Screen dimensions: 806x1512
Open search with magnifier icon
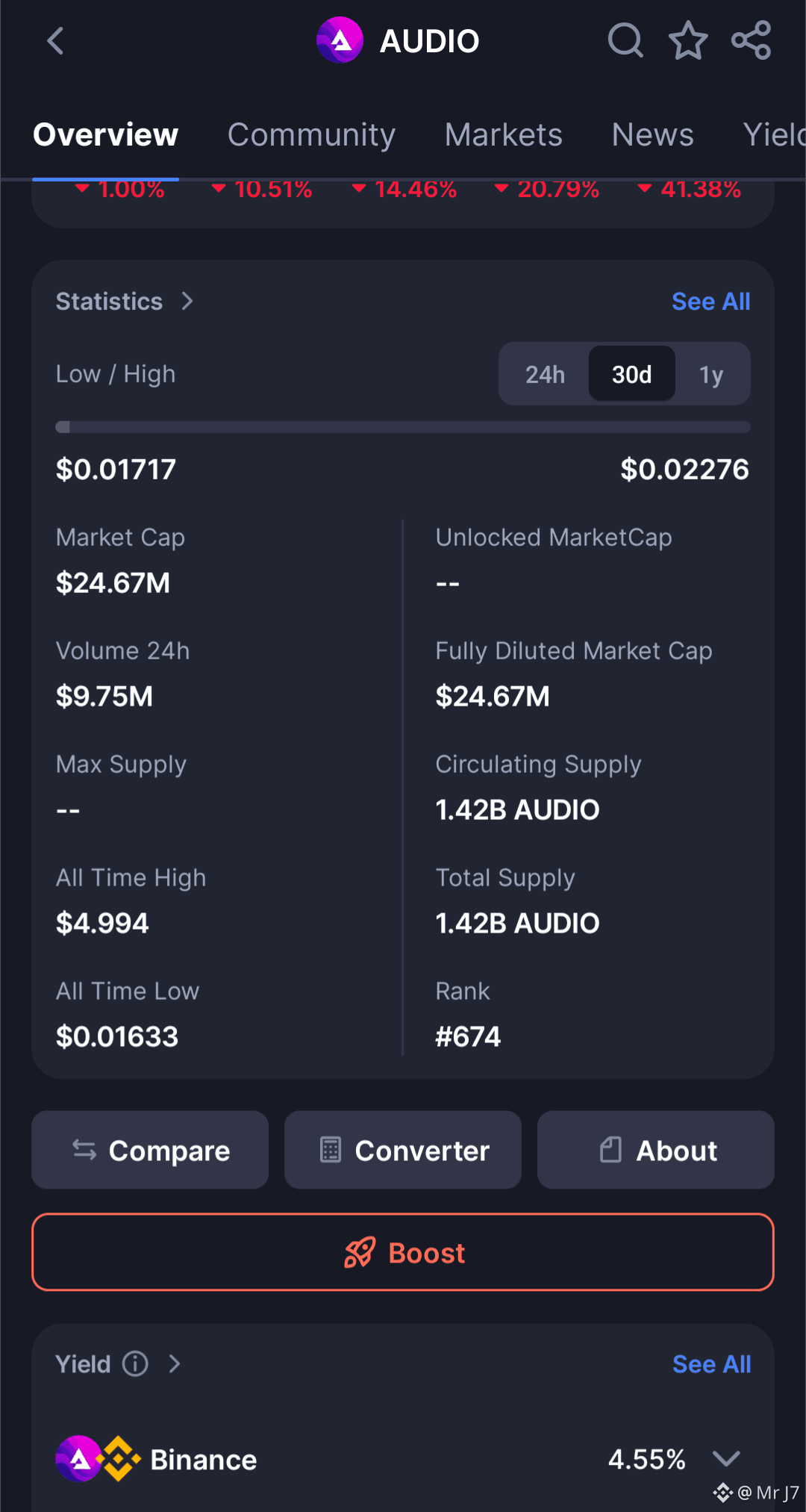pos(625,40)
